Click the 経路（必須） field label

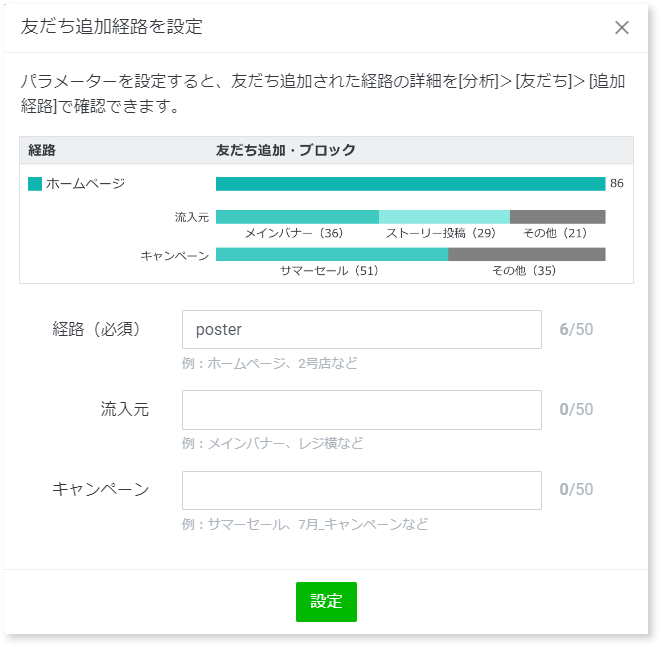tap(96, 329)
